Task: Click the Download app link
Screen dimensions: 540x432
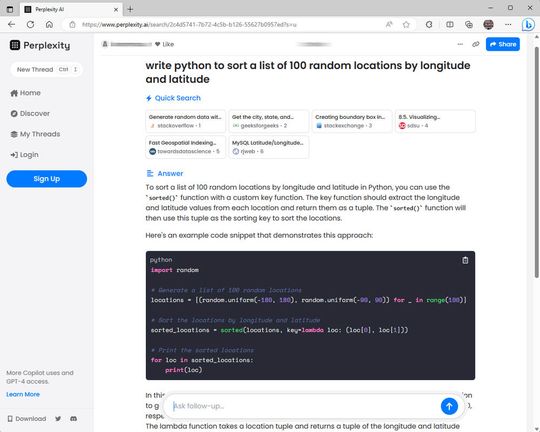Action: [27, 419]
